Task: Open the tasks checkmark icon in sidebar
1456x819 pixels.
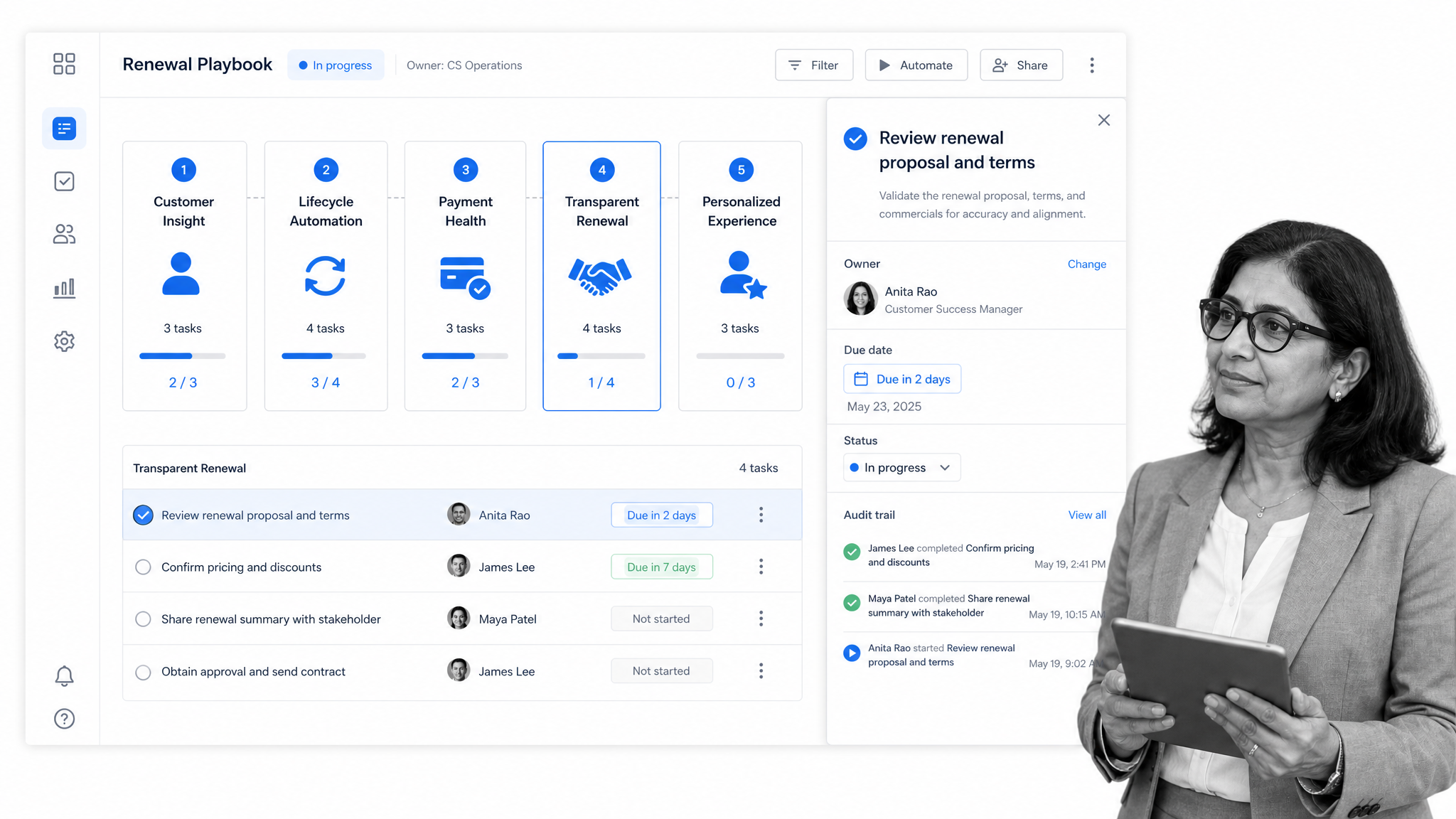Action: click(64, 181)
